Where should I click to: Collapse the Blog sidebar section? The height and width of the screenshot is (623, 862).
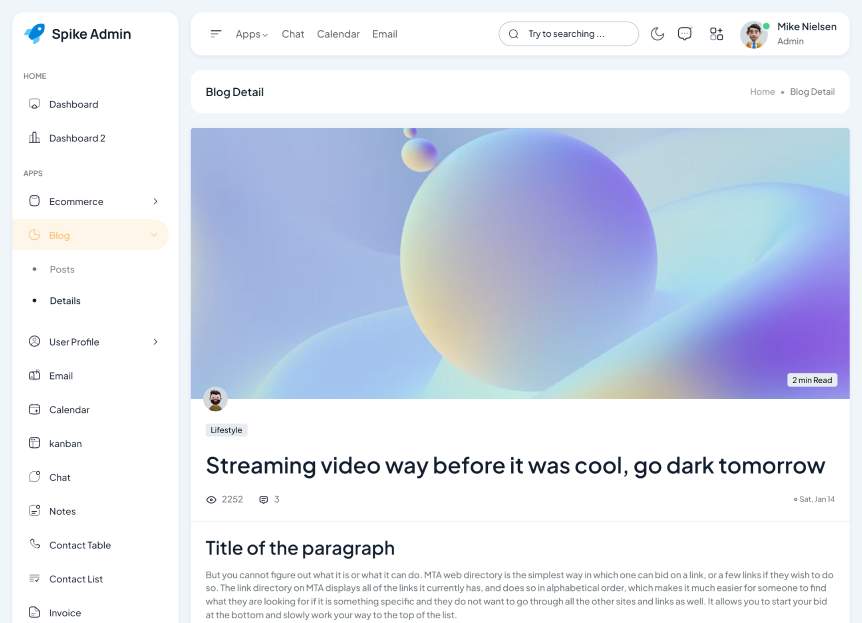pyautogui.click(x=154, y=235)
